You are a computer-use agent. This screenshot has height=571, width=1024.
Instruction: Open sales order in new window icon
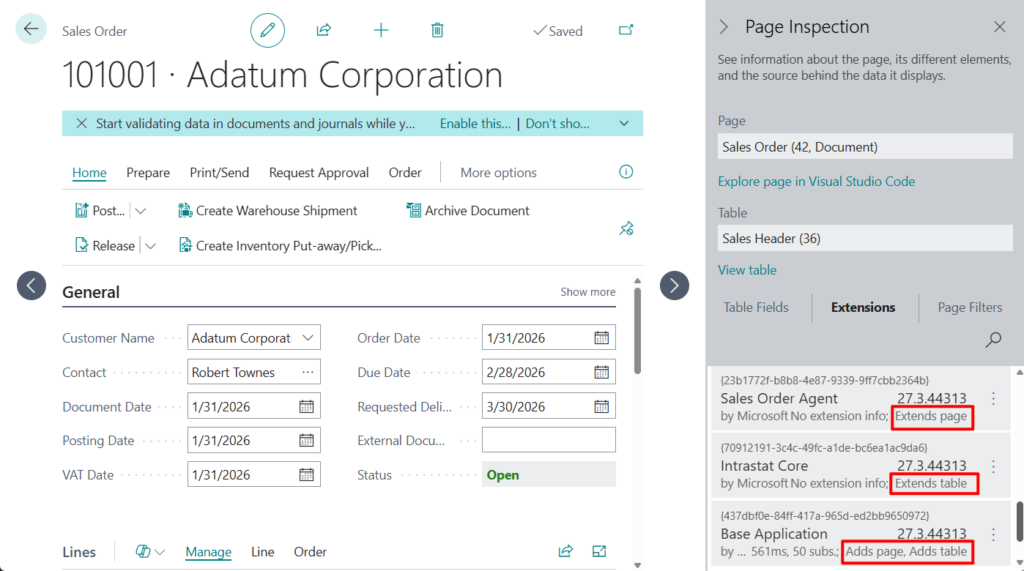(626, 30)
